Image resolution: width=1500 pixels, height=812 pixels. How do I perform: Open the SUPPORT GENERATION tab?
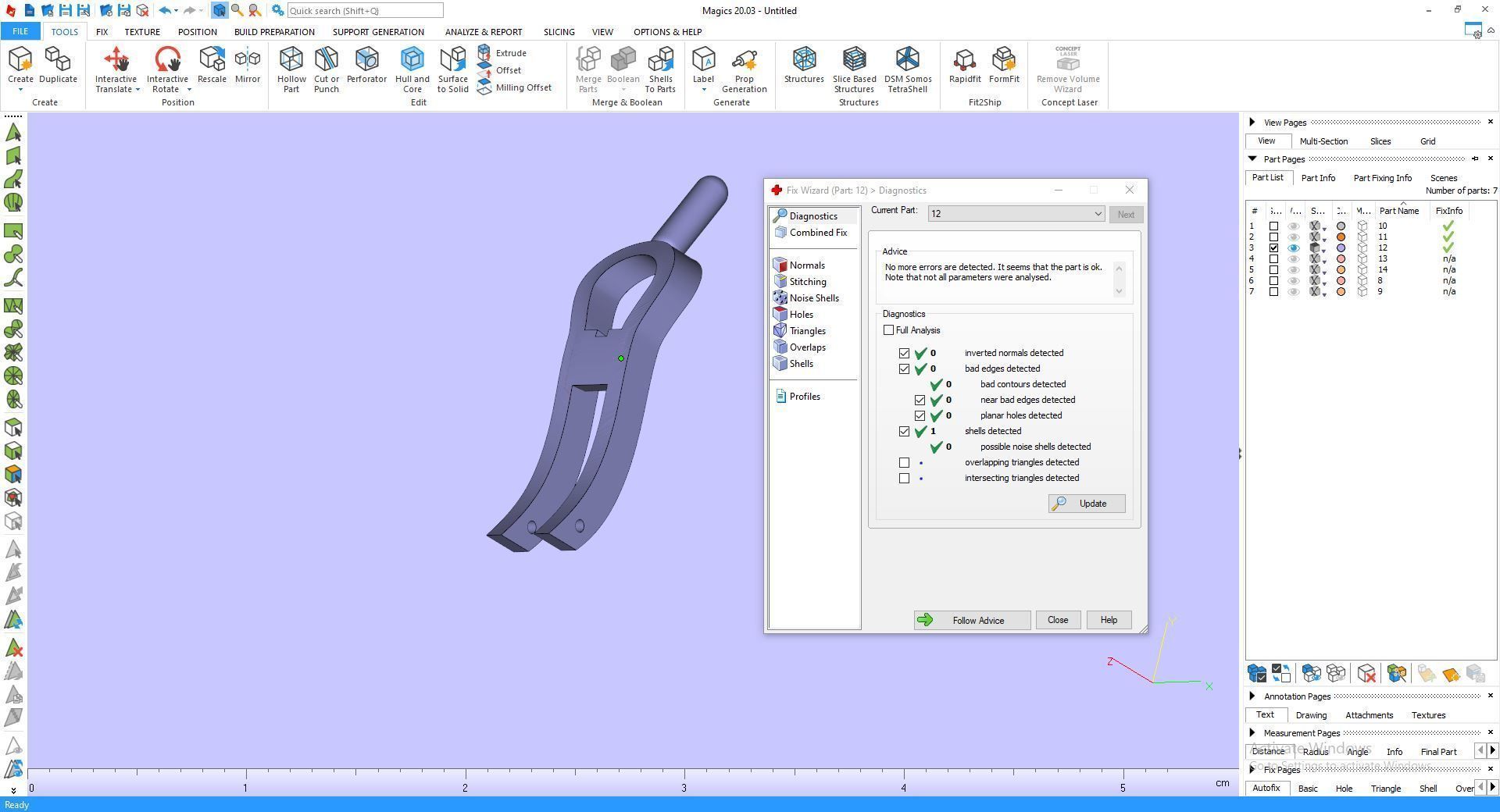tap(378, 32)
